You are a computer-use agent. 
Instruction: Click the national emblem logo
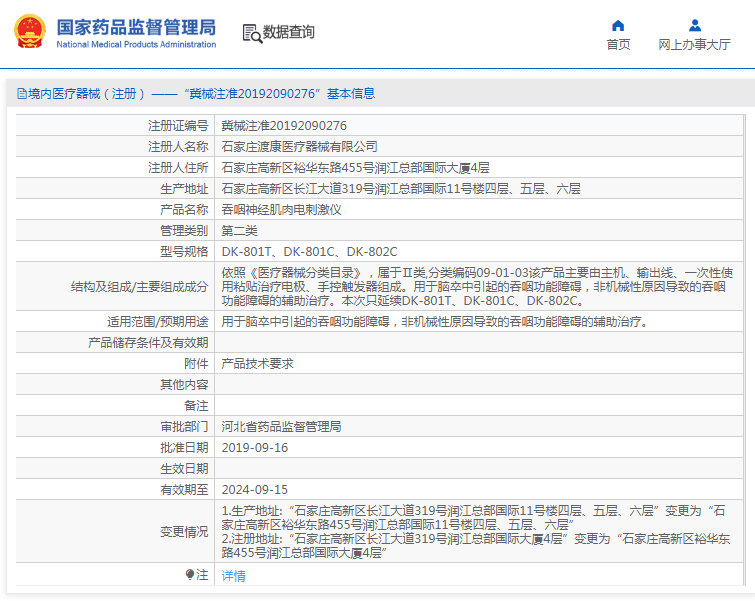coord(29,32)
